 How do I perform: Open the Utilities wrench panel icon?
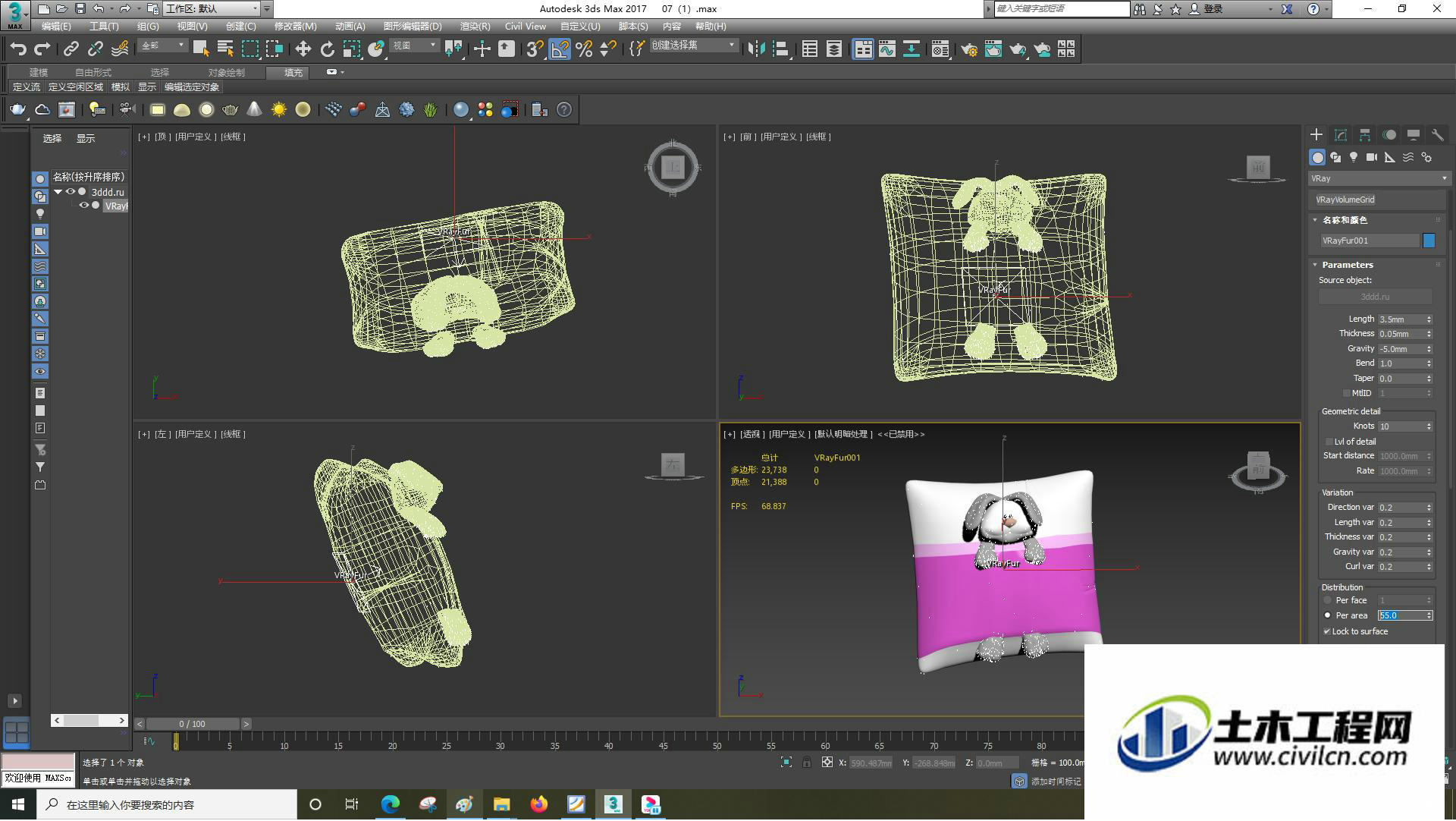click(1437, 135)
